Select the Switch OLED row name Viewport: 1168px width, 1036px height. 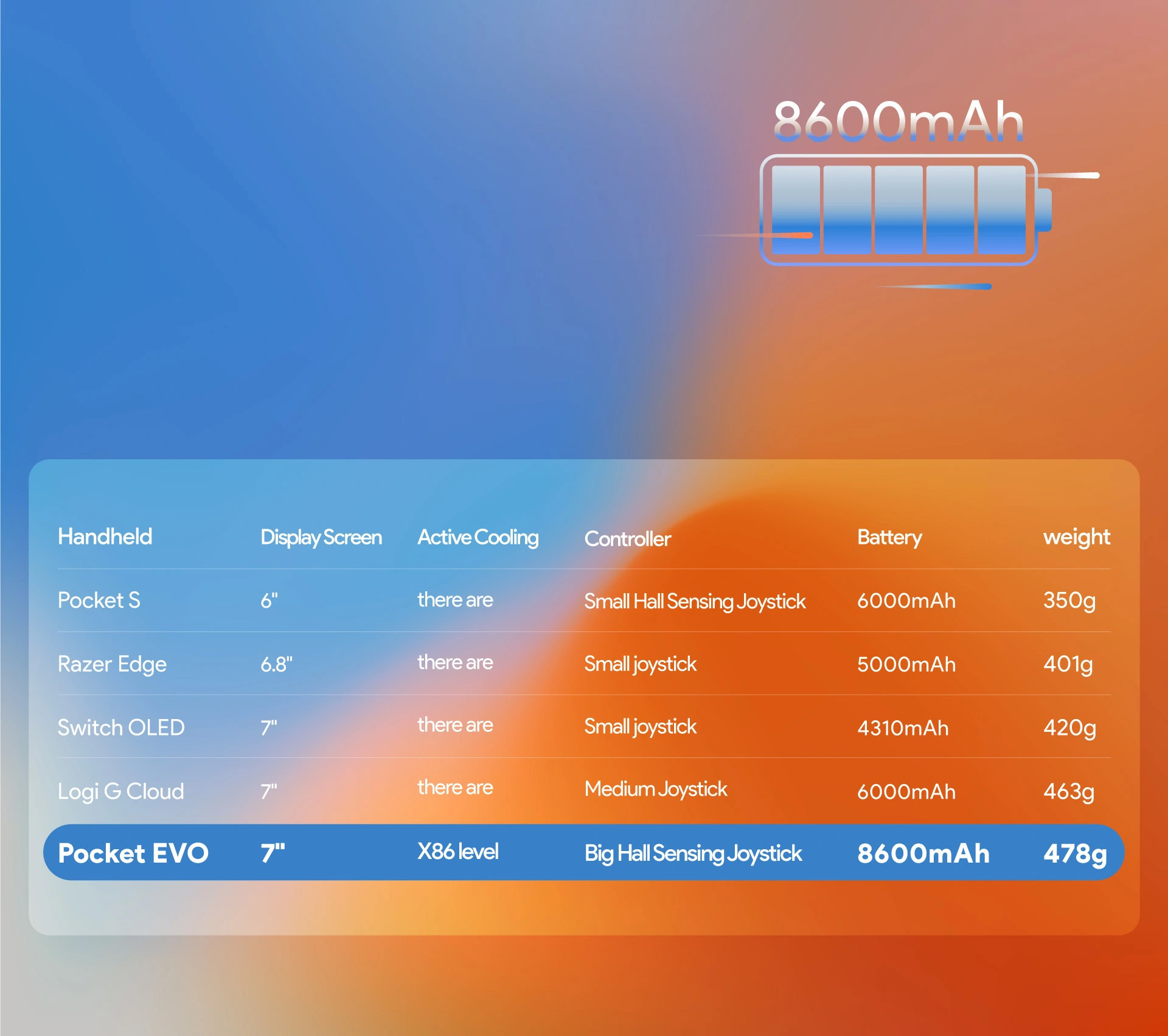(120, 728)
